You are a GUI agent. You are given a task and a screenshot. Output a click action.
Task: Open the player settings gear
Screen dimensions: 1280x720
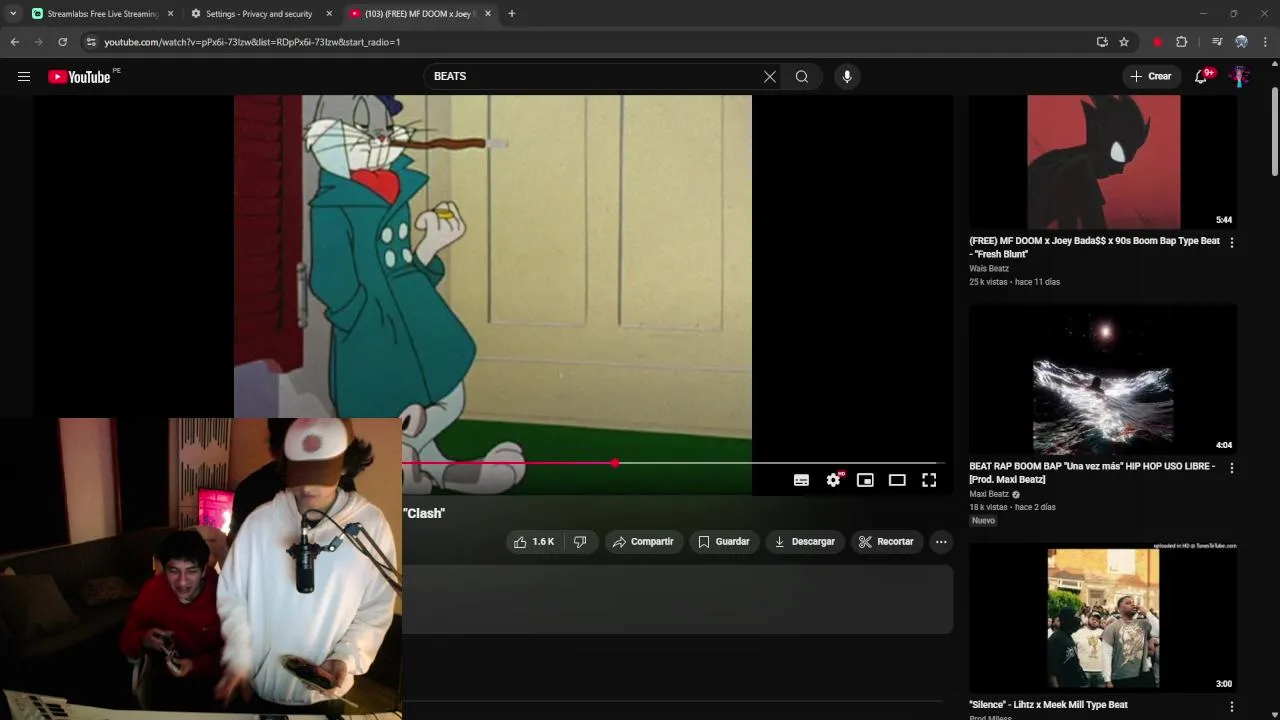833,480
